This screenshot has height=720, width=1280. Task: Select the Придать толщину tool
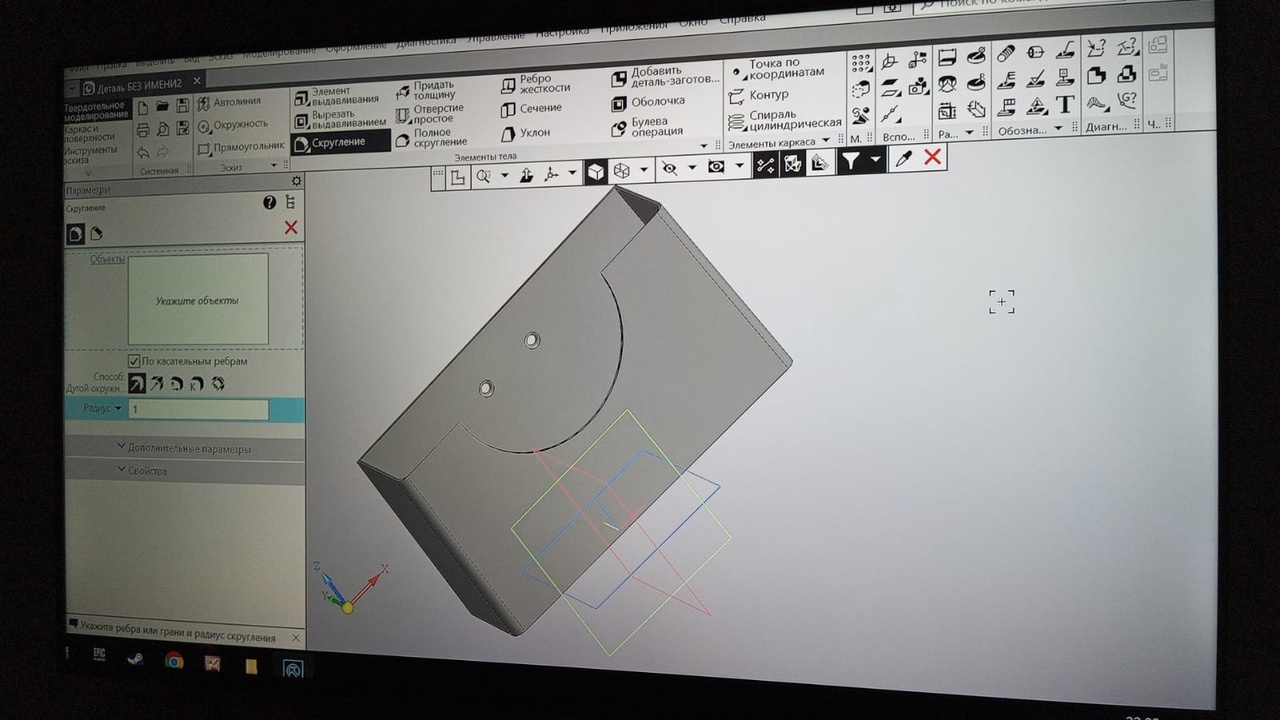pos(426,89)
